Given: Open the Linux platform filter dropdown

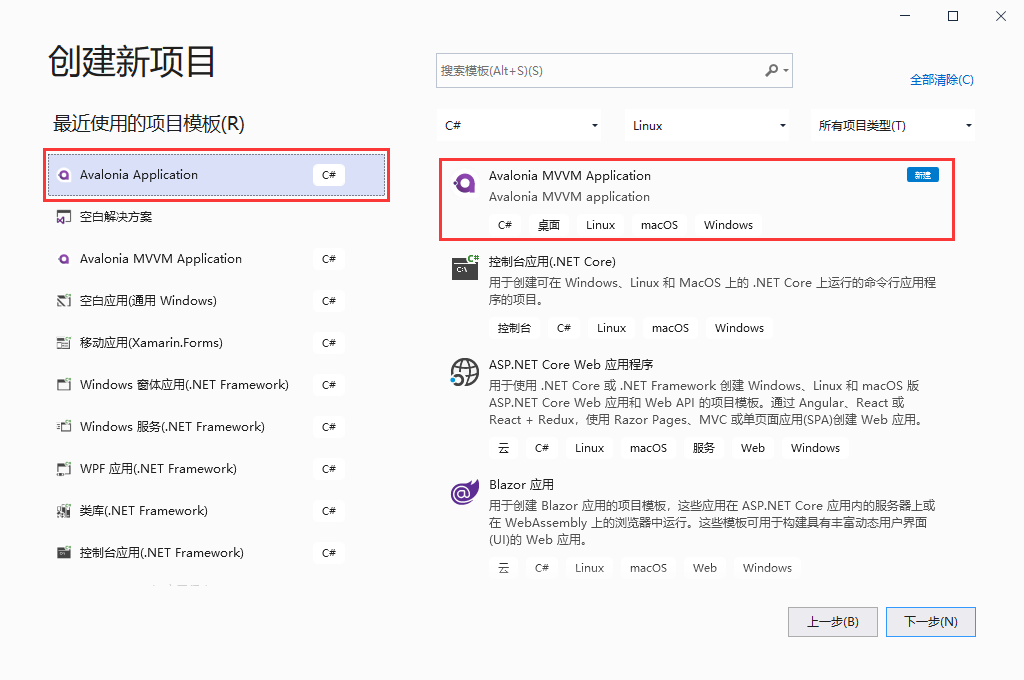Looking at the screenshot, I should (707, 125).
